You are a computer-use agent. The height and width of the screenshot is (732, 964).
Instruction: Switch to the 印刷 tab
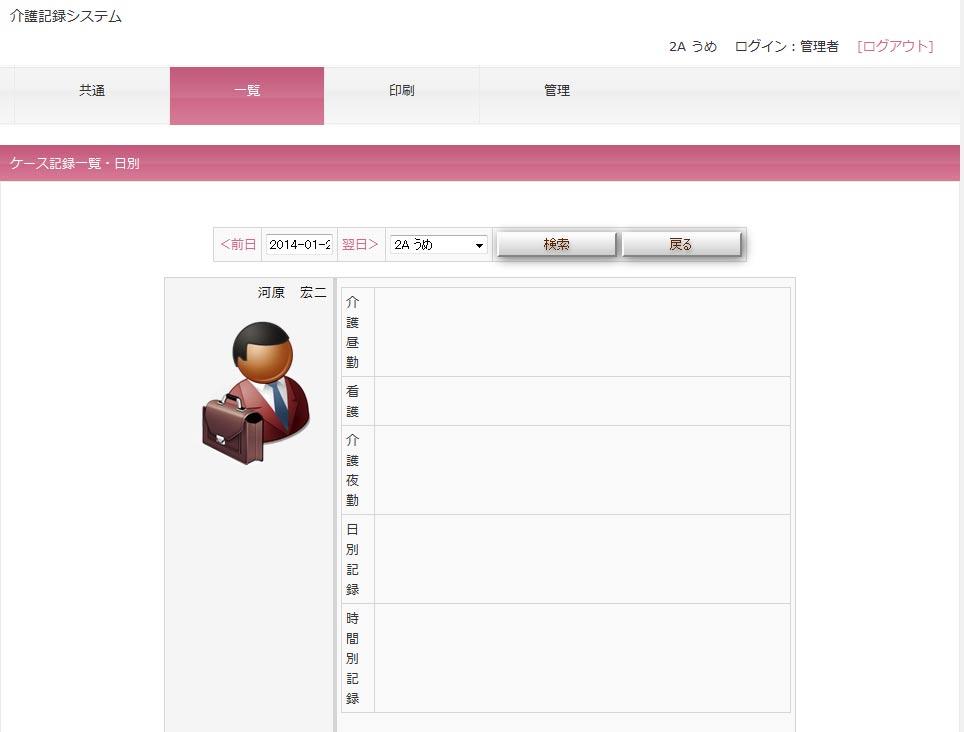click(401, 91)
